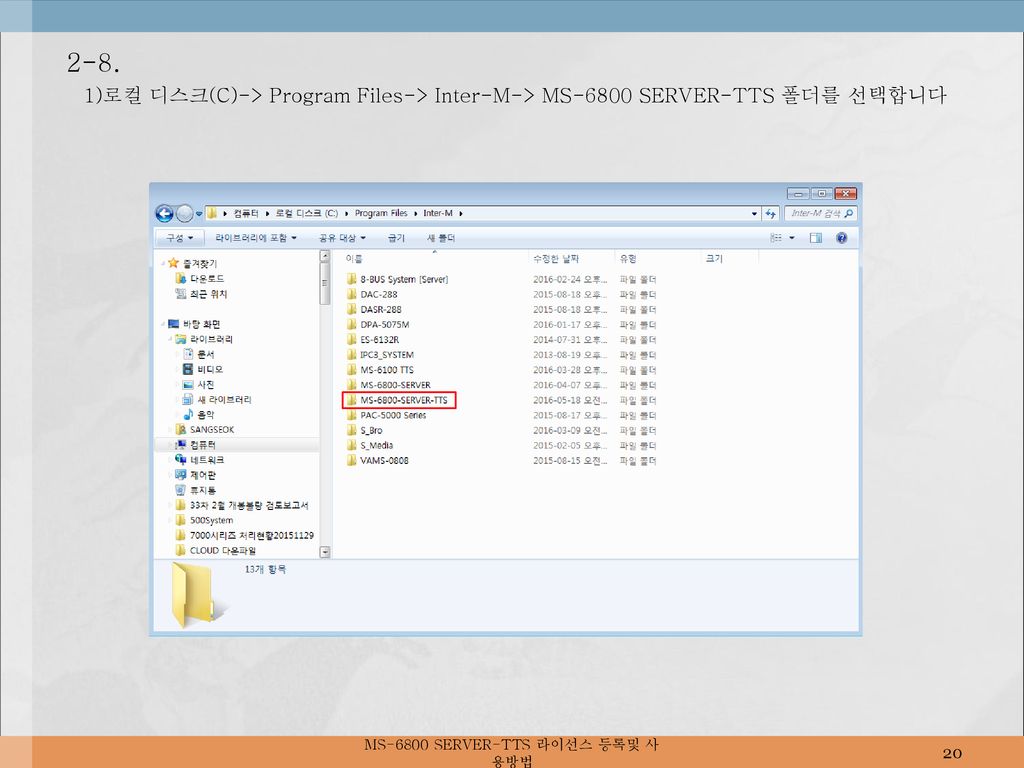Screen dimensions: 1024x768
Task: Select 휴지통 in navigation pane
Action: pos(202,490)
